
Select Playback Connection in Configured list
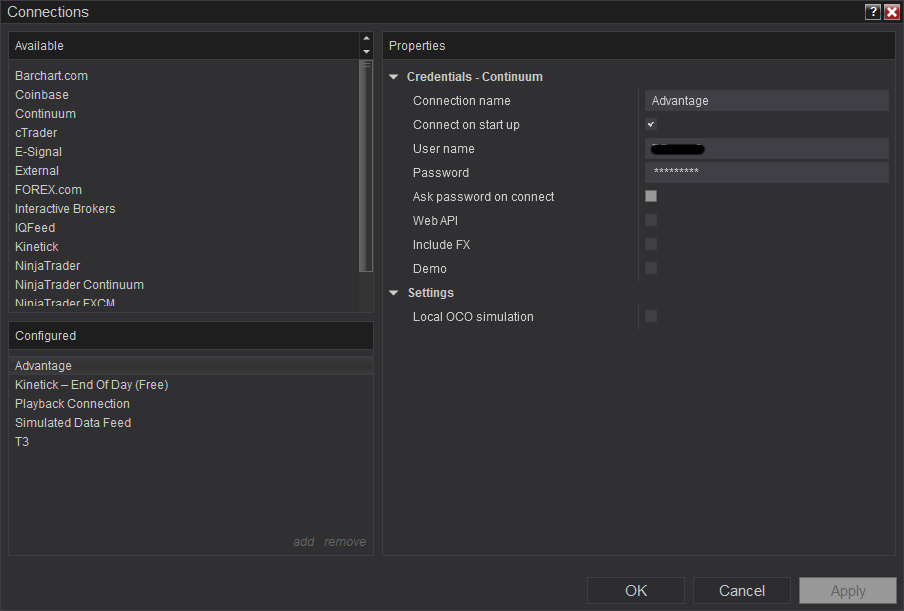tap(72, 404)
